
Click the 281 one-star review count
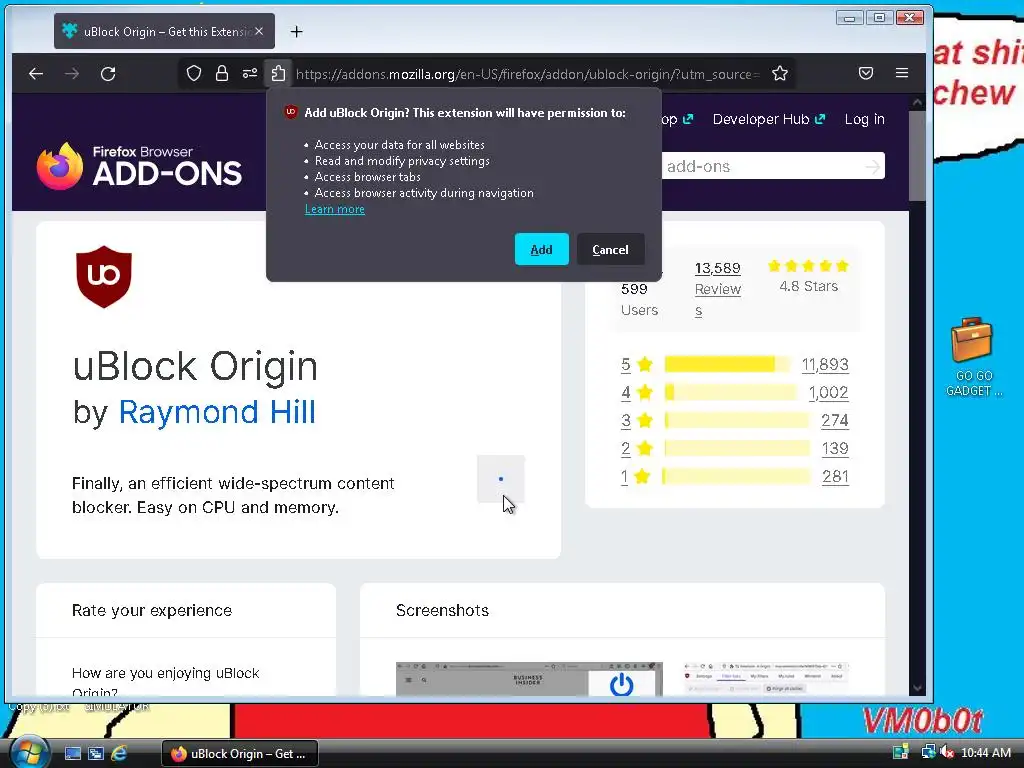coord(835,477)
